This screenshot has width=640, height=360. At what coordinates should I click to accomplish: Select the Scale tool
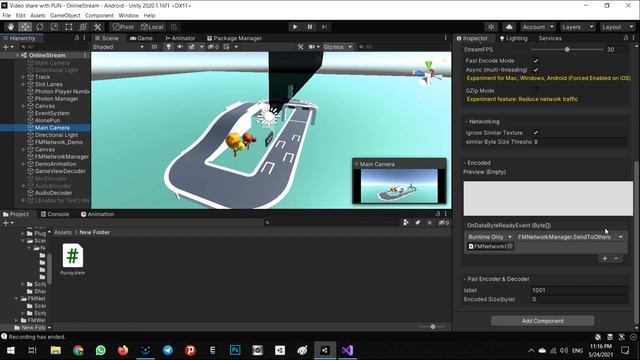pos(54,27)
